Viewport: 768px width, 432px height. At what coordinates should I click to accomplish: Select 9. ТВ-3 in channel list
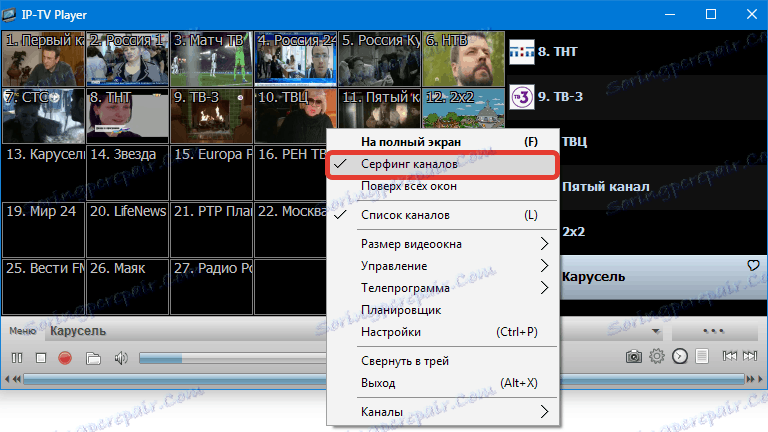pyautogui.click(x=636, y=97)
